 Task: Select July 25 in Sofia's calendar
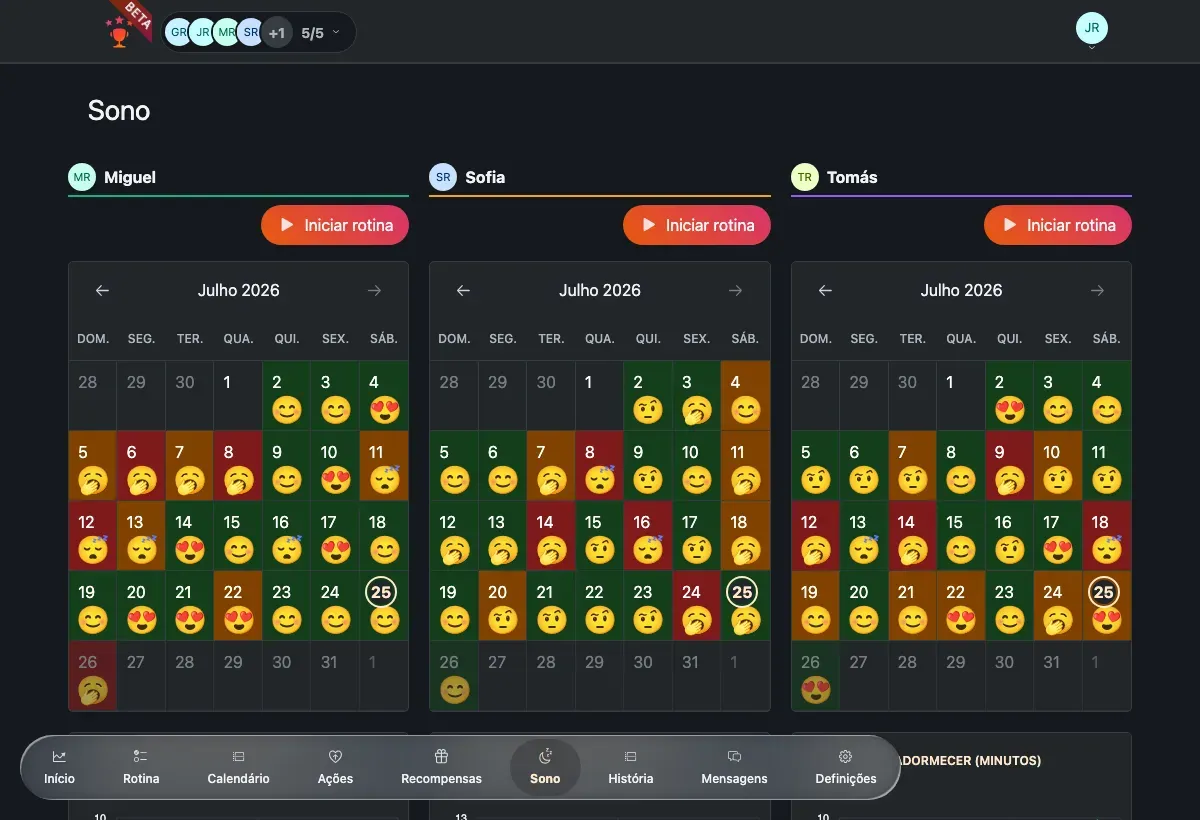742,606
